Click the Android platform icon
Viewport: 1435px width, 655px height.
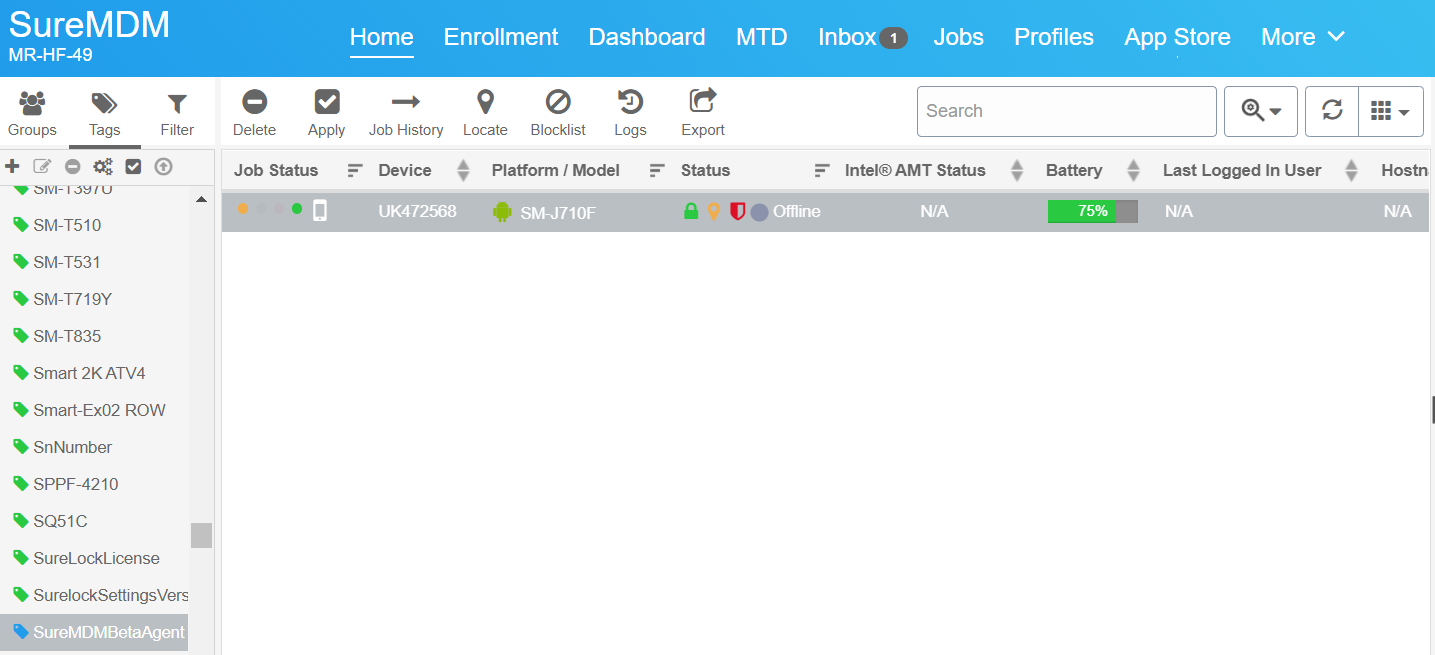pyautogui.click(x=502, y=211)
